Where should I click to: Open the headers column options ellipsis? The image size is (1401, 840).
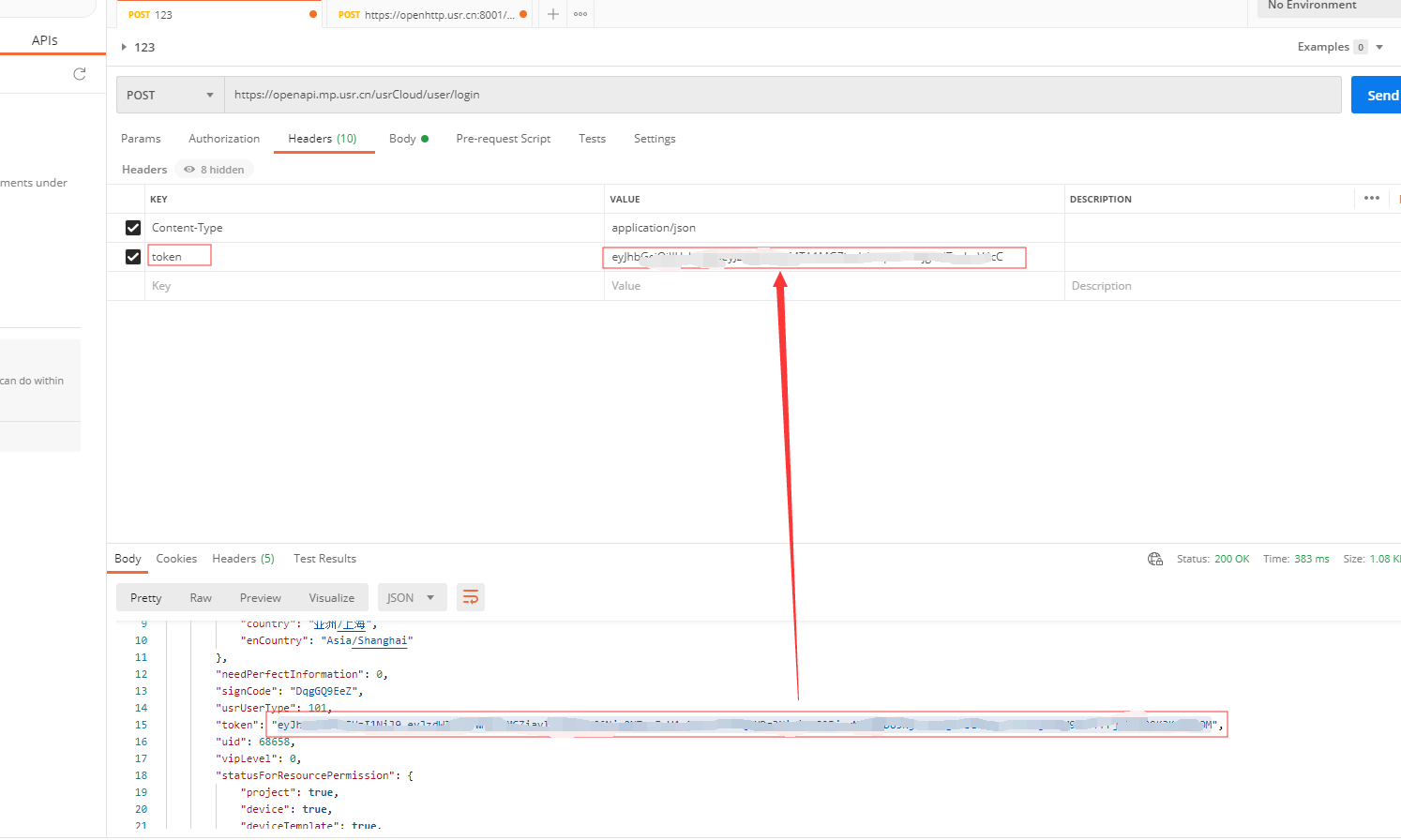(1371, 198)
